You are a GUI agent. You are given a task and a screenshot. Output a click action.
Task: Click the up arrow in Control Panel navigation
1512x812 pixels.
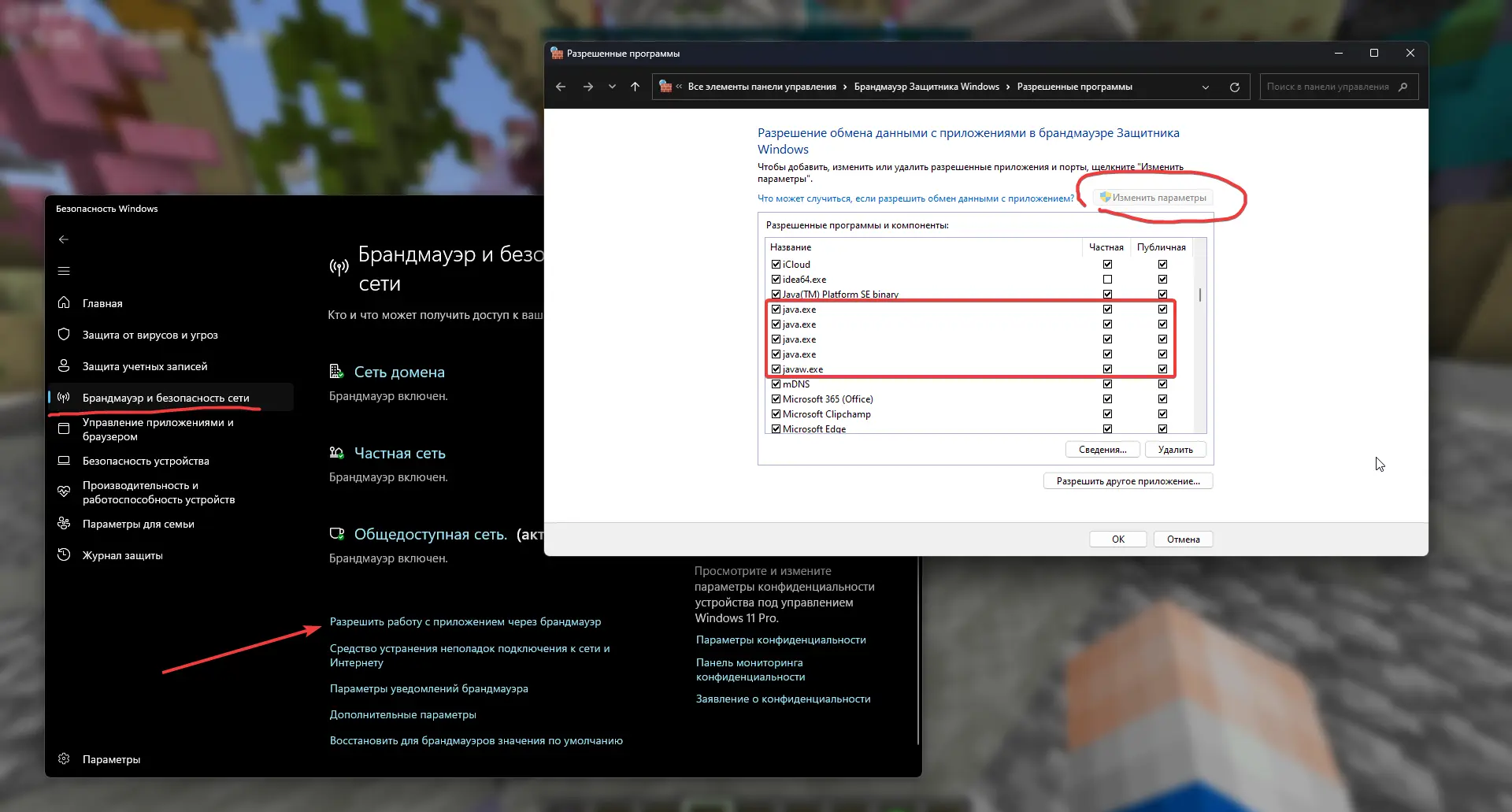coord(635,87)
